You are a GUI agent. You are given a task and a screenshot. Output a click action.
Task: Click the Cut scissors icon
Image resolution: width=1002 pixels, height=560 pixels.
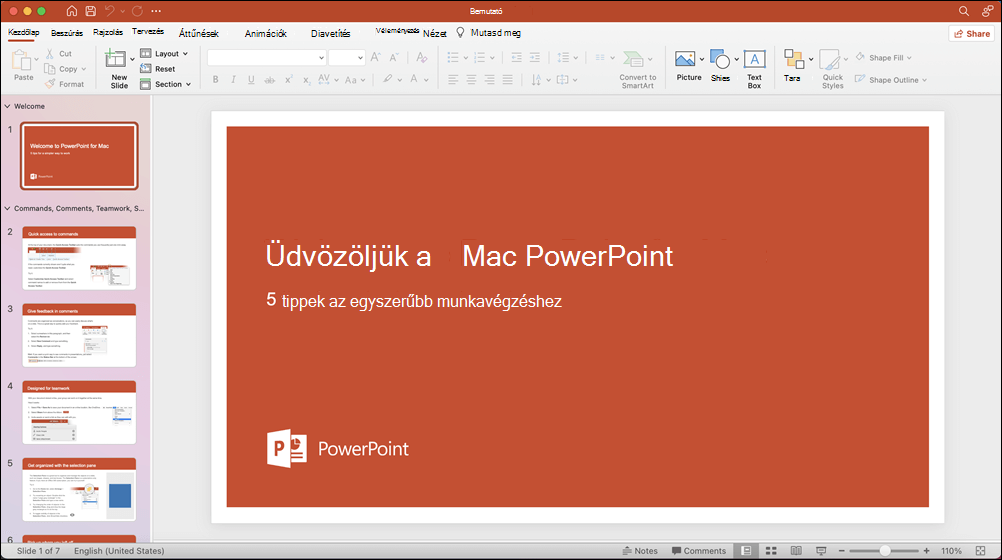(x=50, y=54)
